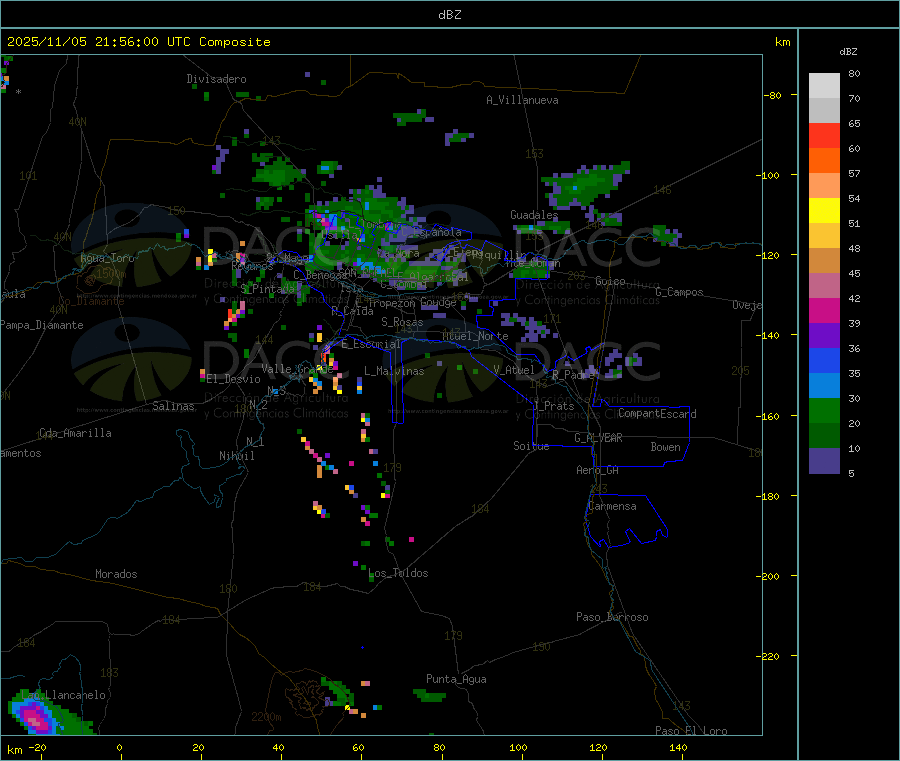Click the green echo northeast of Guadales
The image size is (900, 761).
587,185
